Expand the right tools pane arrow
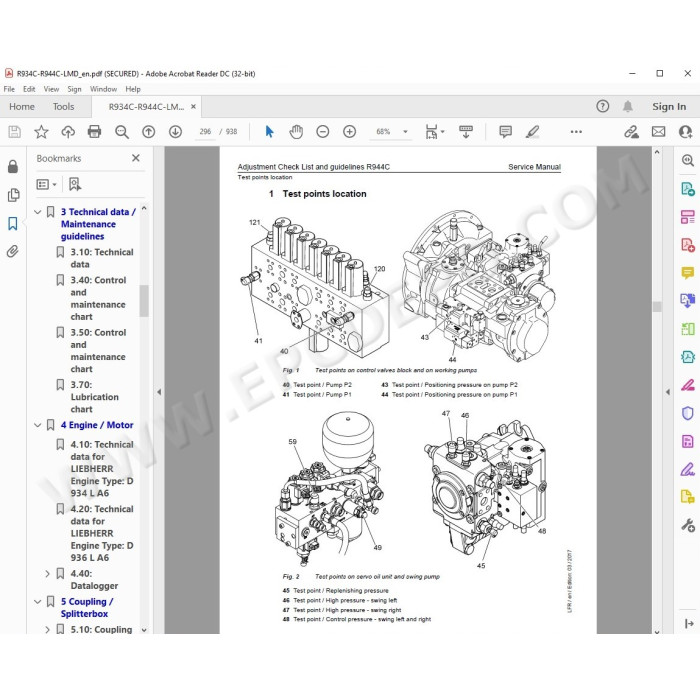The width and height of the screenshot is (700, 700). 689,623
